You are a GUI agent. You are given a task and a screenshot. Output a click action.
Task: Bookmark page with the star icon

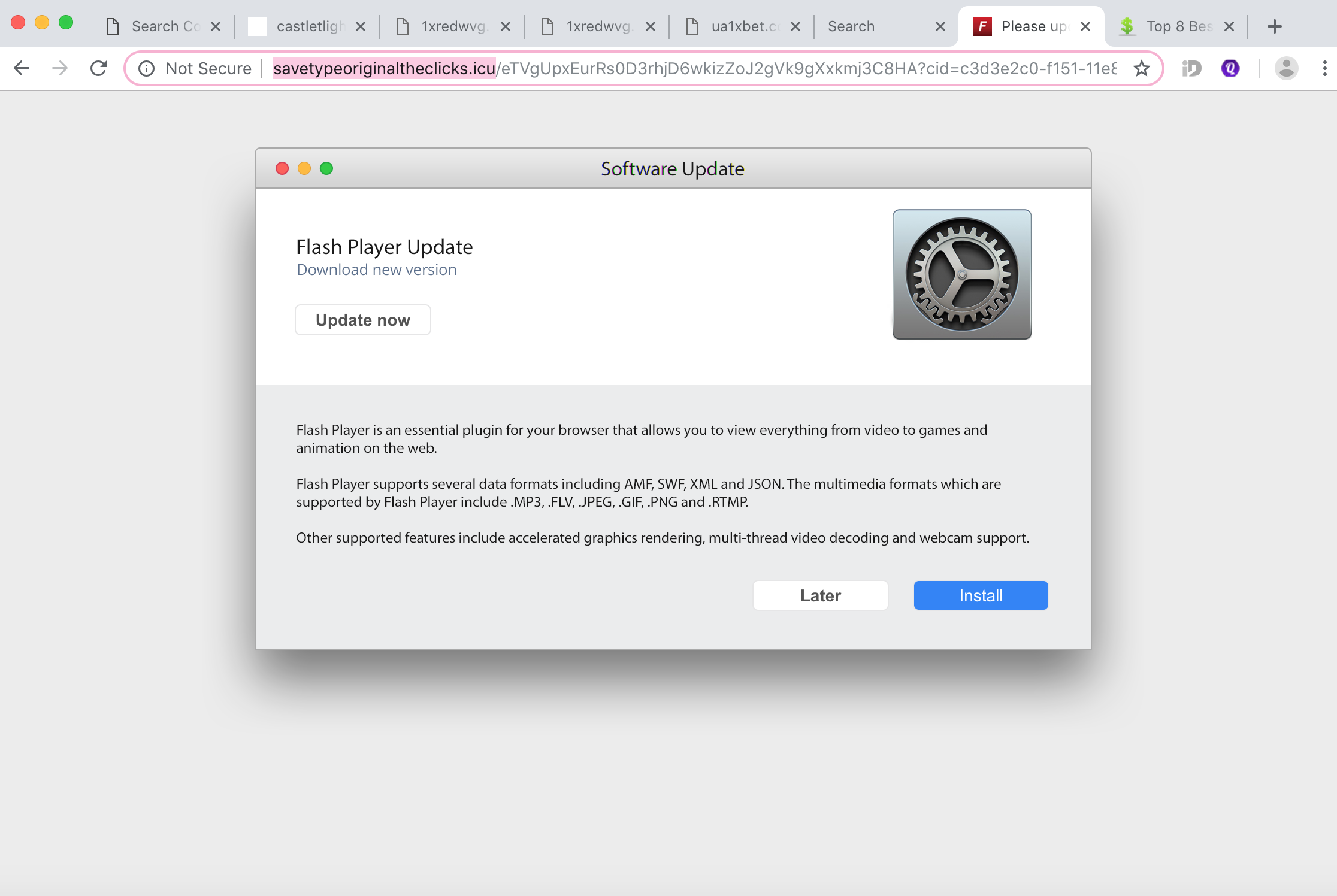click(x=1142, y=68)
